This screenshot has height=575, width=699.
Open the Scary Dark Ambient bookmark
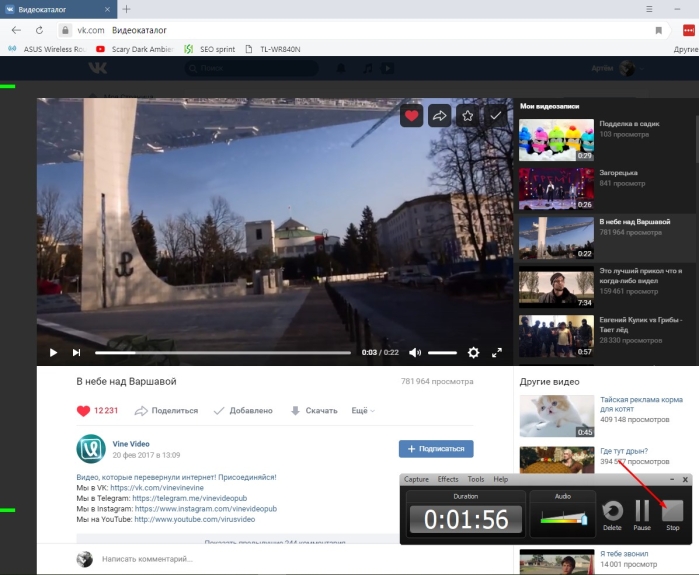135,49
